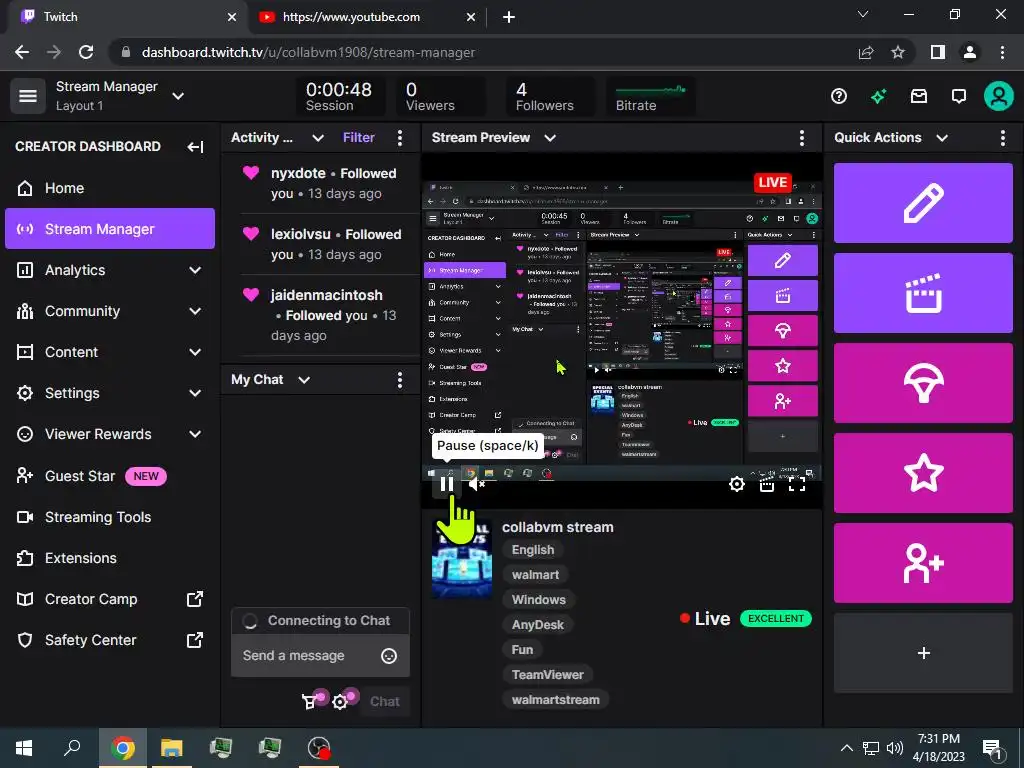Add a new quick action with plus tile
Image resolution: width=1024 pixels, height=768 pixels.
[x=923, y=653]
